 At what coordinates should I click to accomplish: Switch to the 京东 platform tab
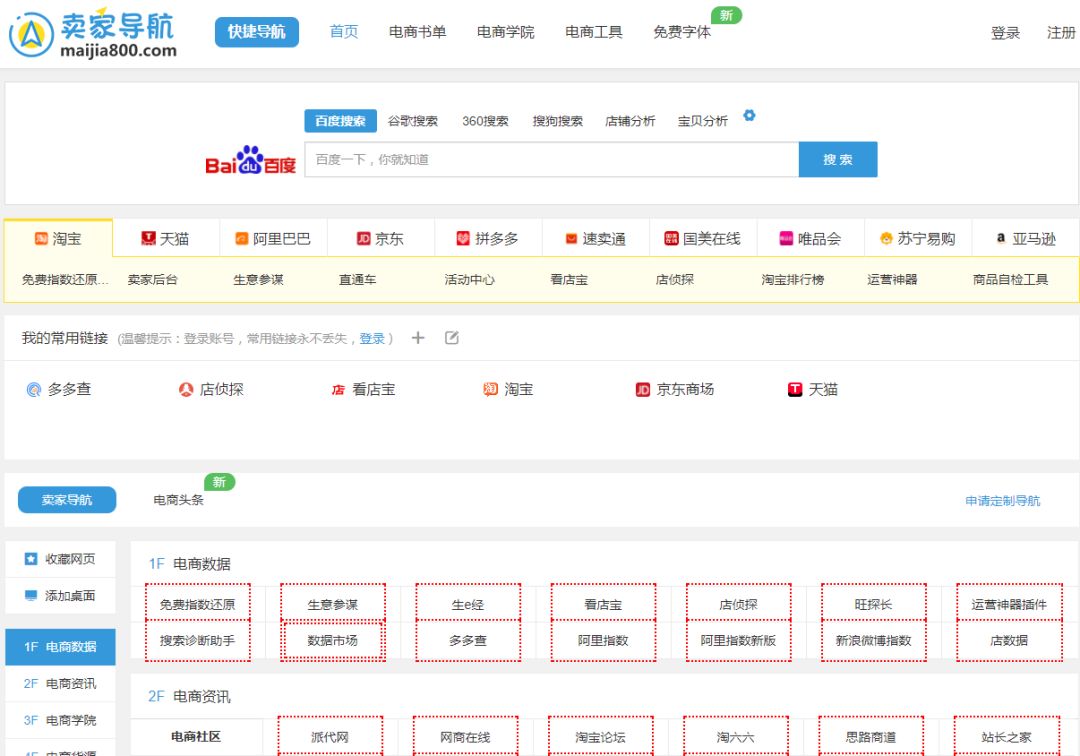tap(381, 238)
